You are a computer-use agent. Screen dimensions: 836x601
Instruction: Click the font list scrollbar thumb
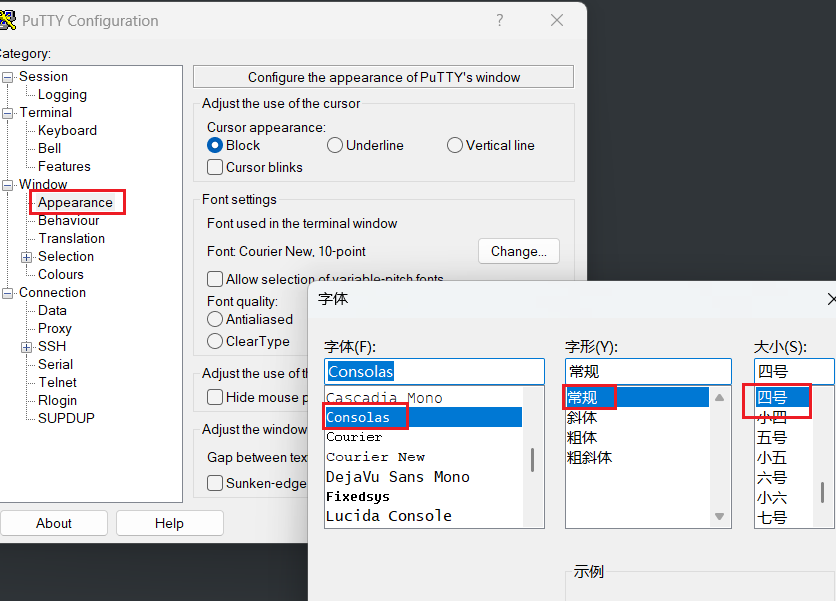click(x=532, y=460)
